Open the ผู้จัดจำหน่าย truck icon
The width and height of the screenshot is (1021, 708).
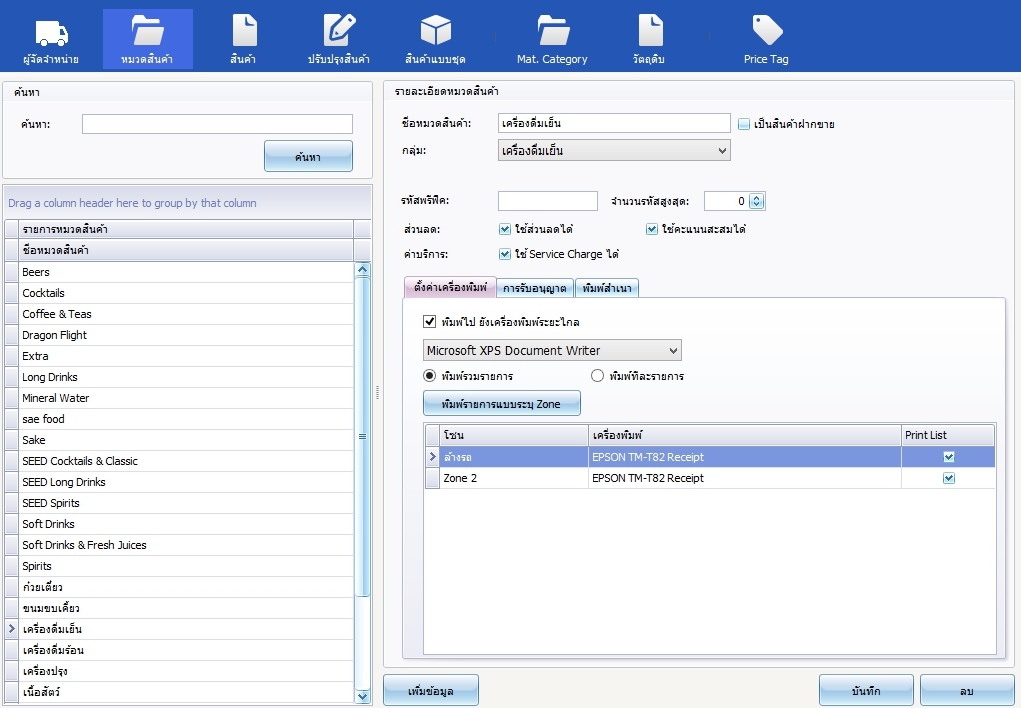pyautogui.click(x=51, y=33)
